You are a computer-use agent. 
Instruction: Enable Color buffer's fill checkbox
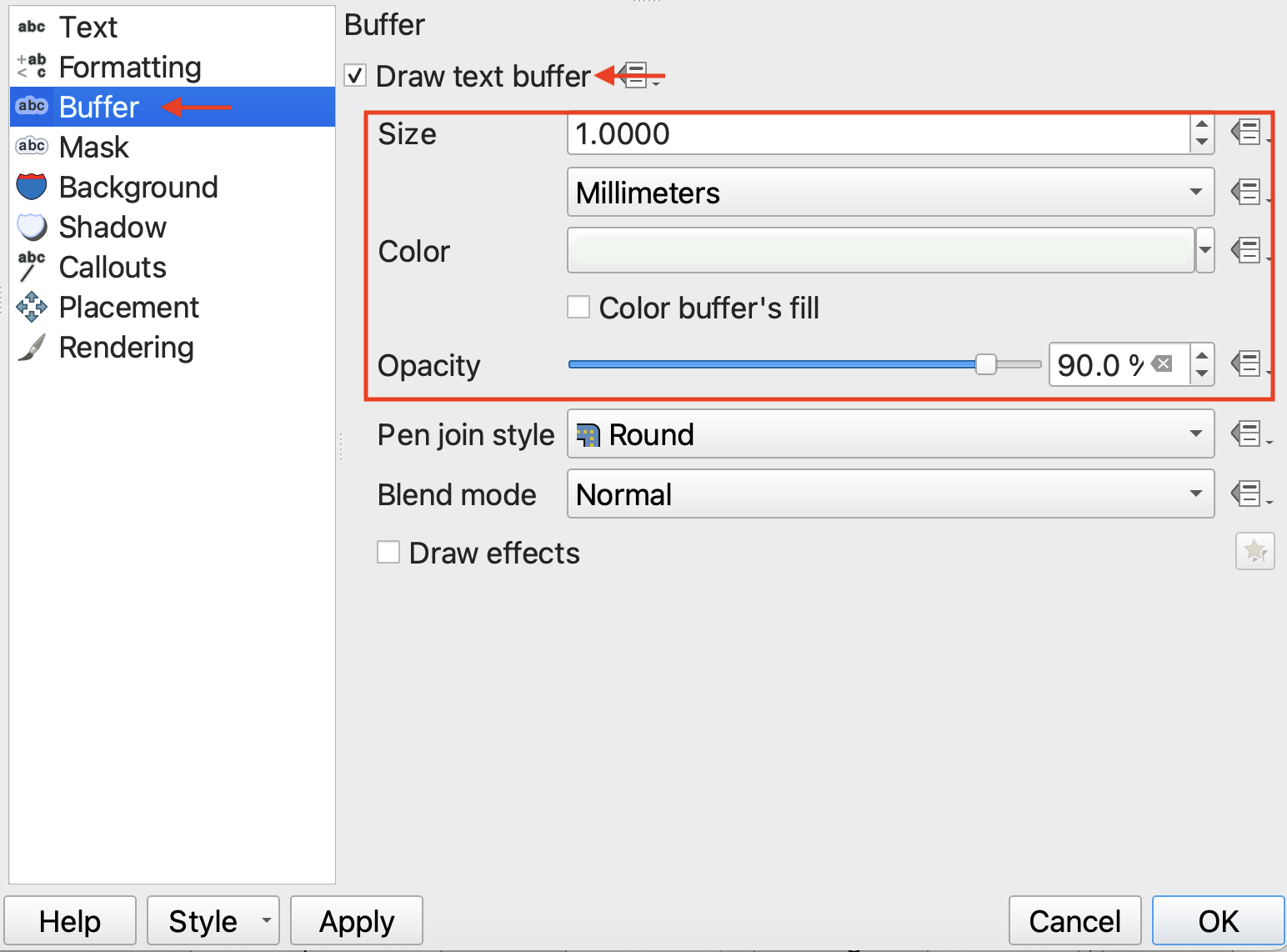[578, 308]
